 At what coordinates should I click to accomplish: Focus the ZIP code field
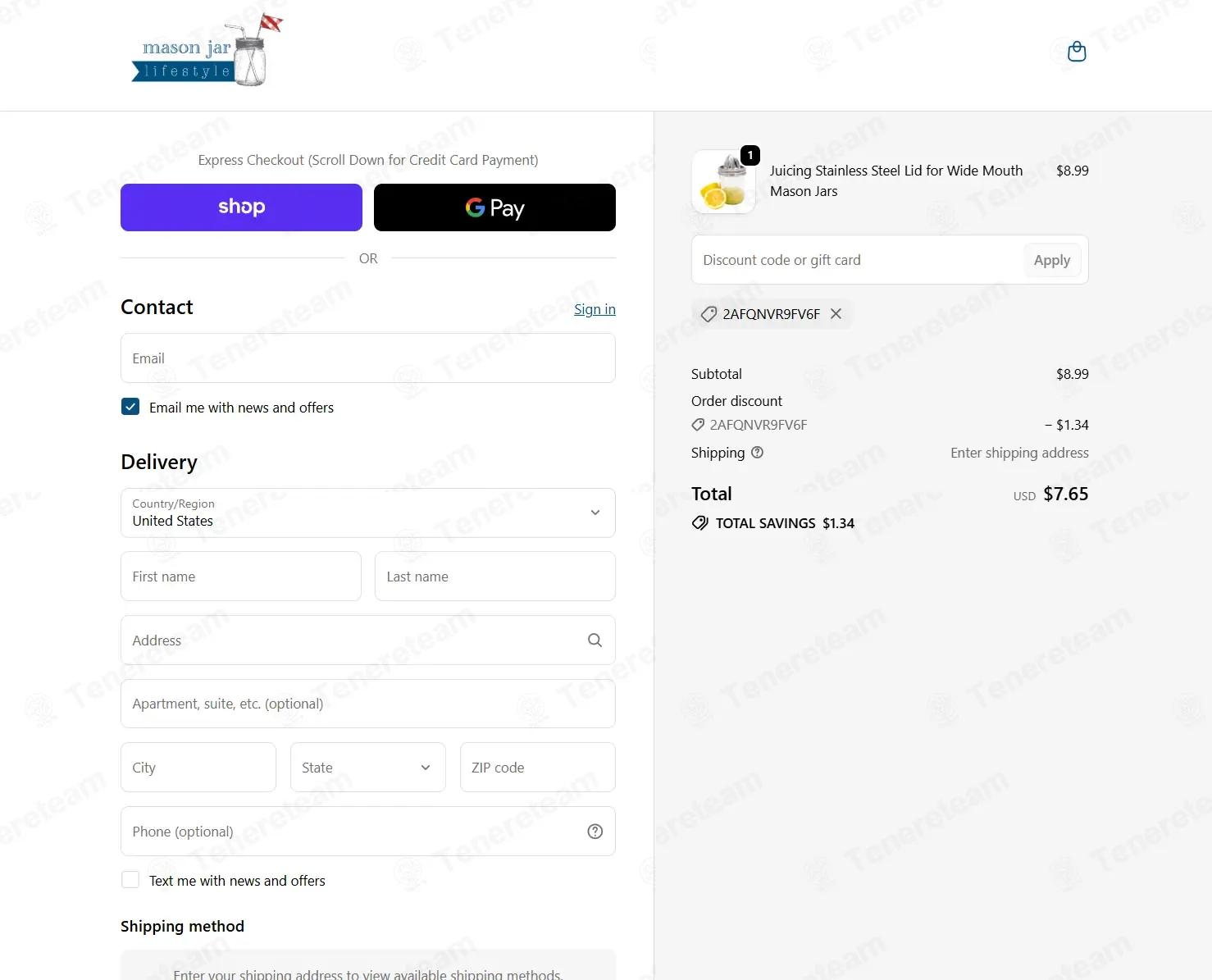(x=538, y=768)
